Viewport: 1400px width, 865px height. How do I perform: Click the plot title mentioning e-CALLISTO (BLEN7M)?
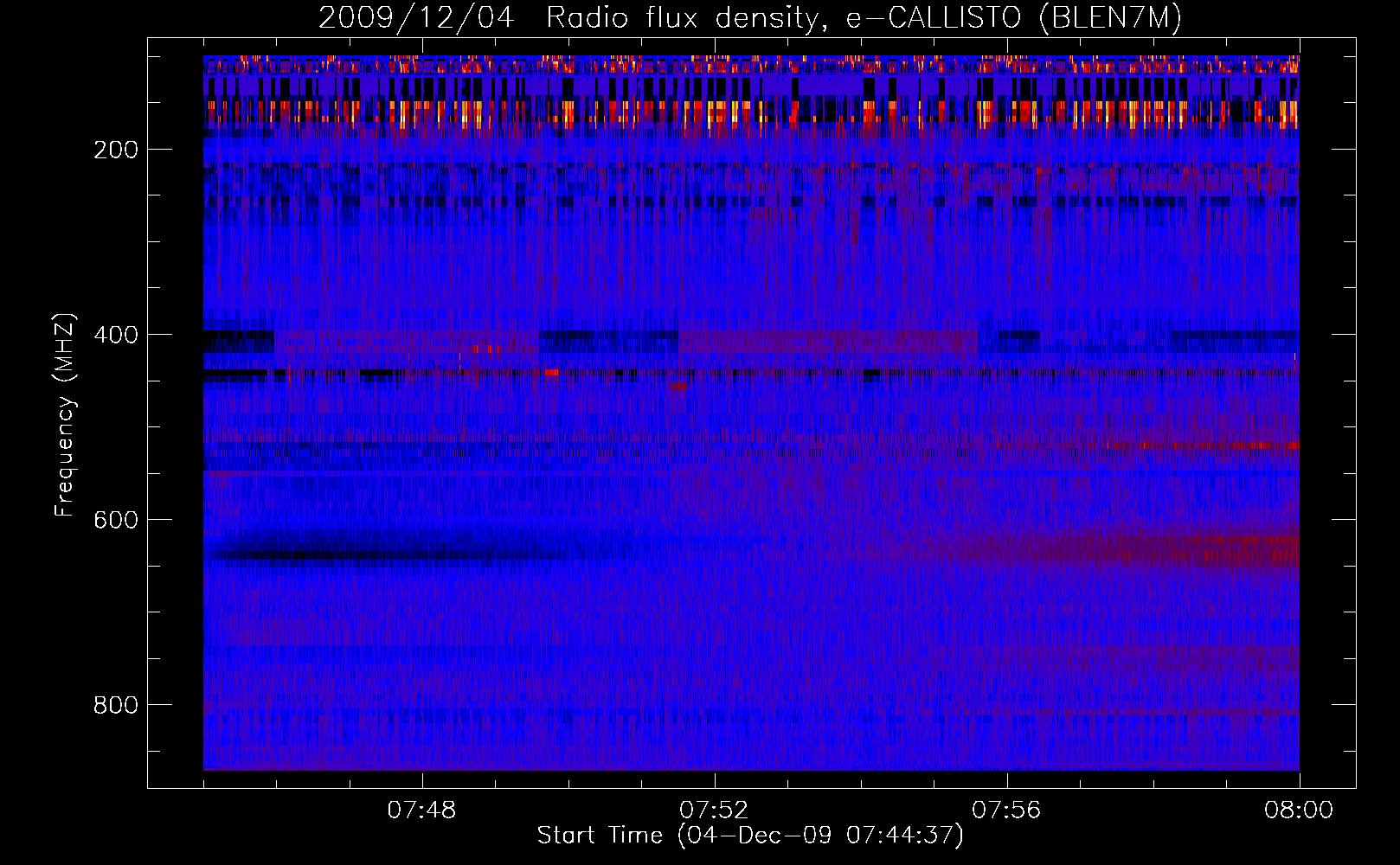click(x=750, y=18)
